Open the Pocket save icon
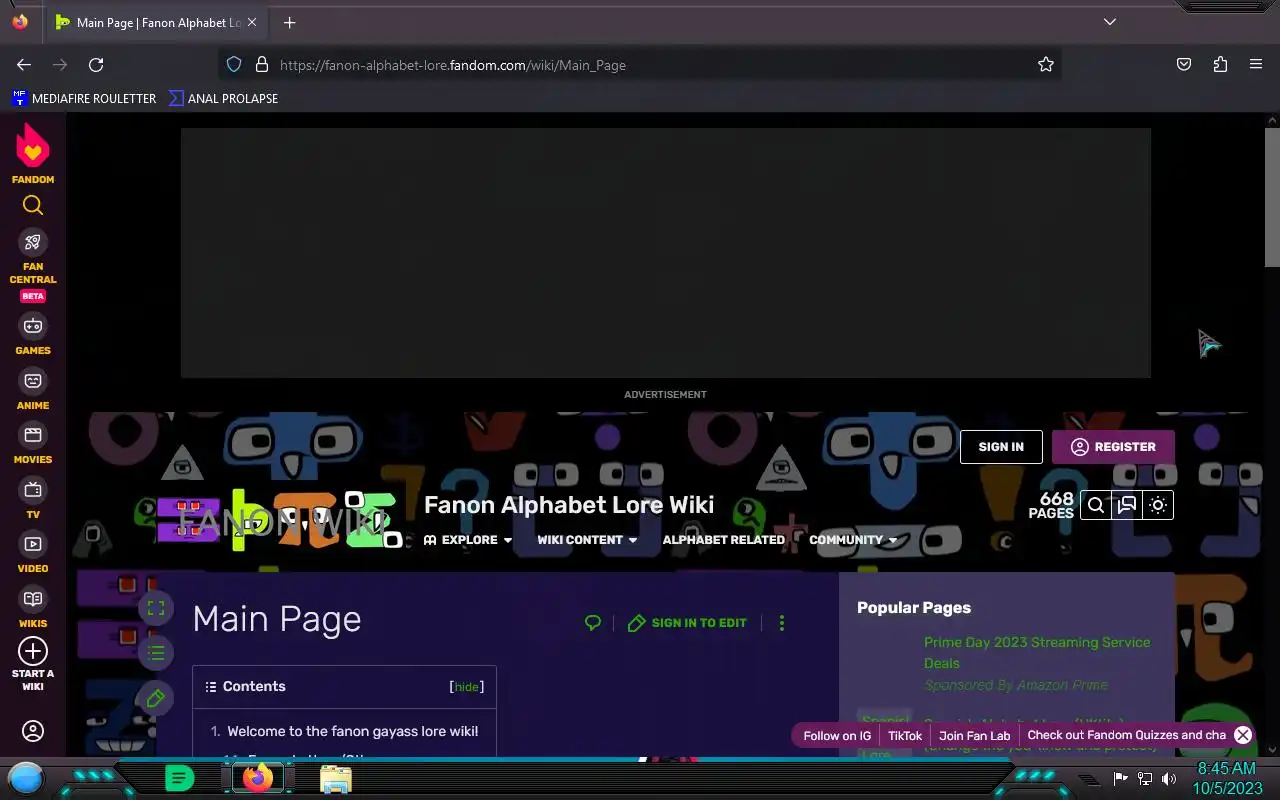The width and height of the screenshot is (1280, 800). tap(1184, 64)
